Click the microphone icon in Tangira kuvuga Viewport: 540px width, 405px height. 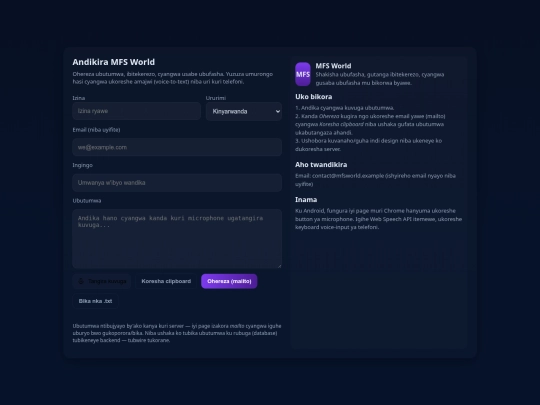tap(81, 281)
